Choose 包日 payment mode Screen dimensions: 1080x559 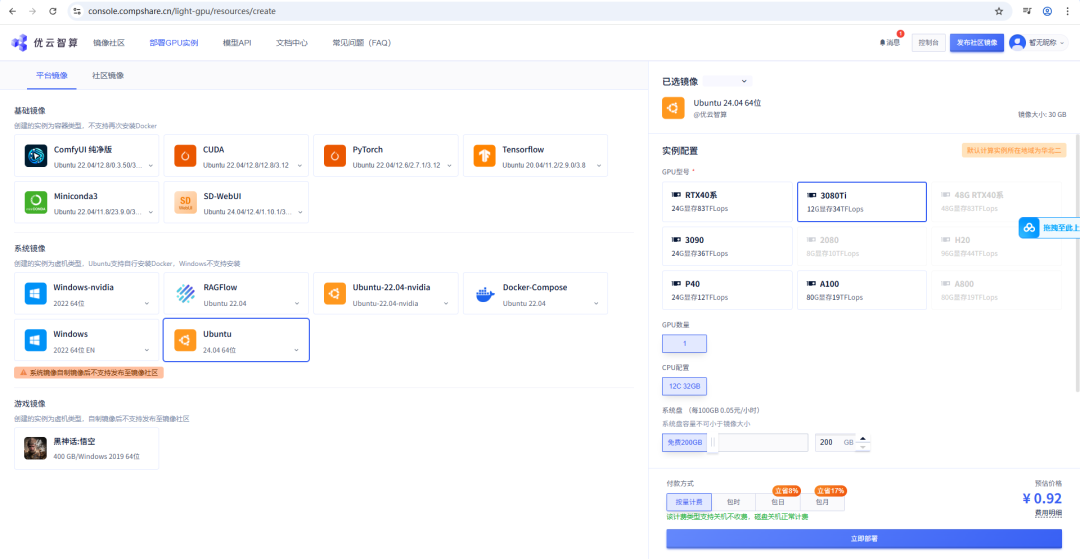778,503
